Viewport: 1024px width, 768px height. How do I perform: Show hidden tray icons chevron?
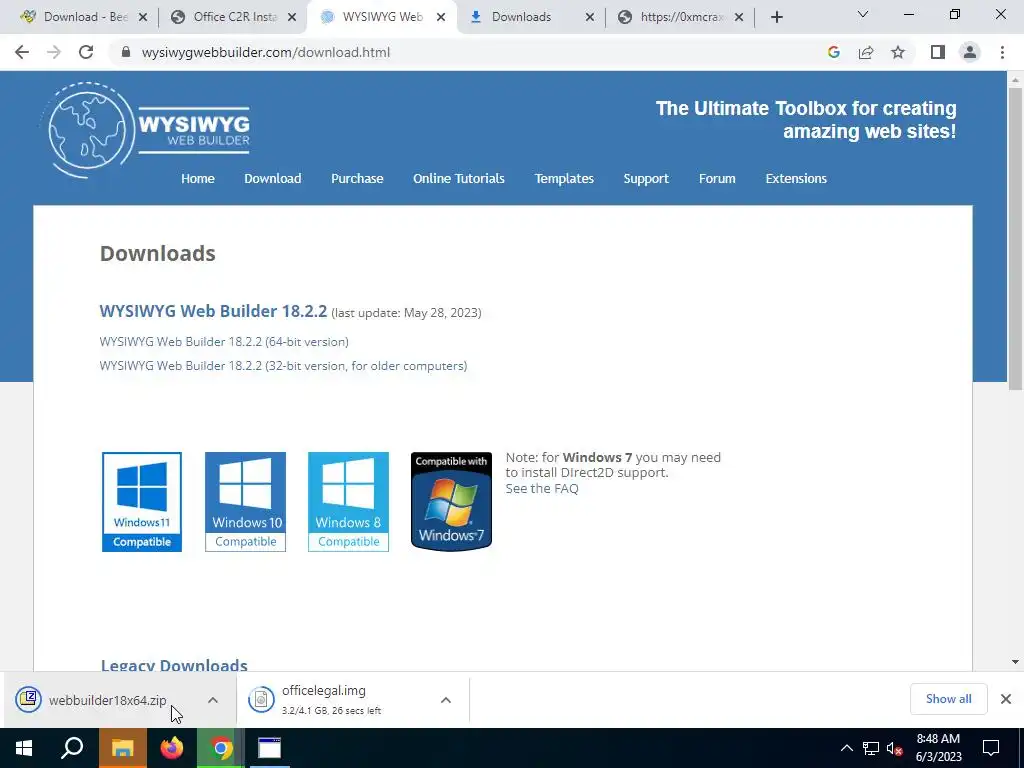[846, 748]
